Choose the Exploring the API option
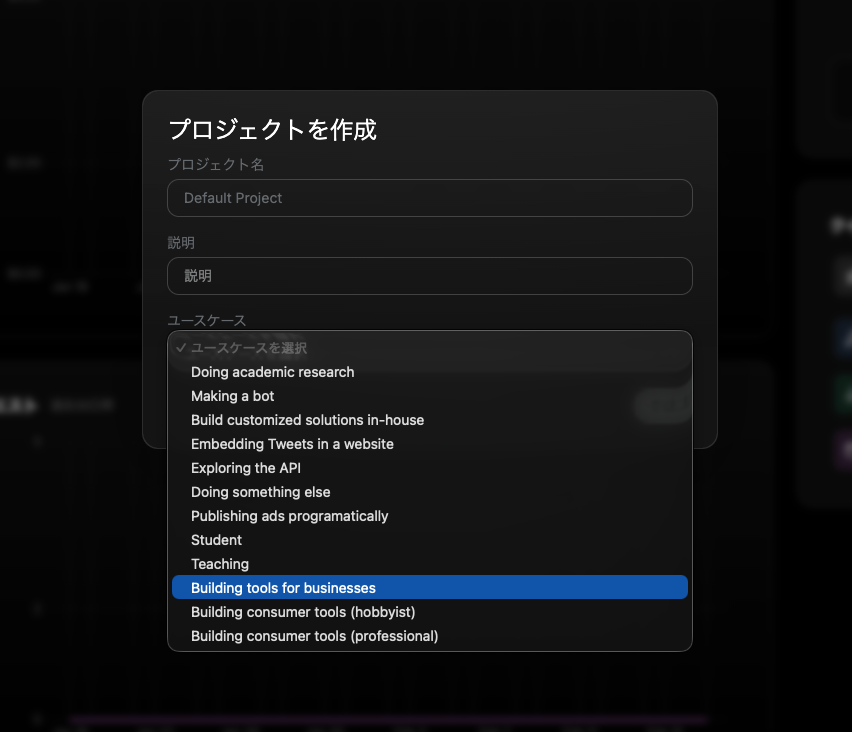This screenshot has height=732, width=852. point(246,468)
